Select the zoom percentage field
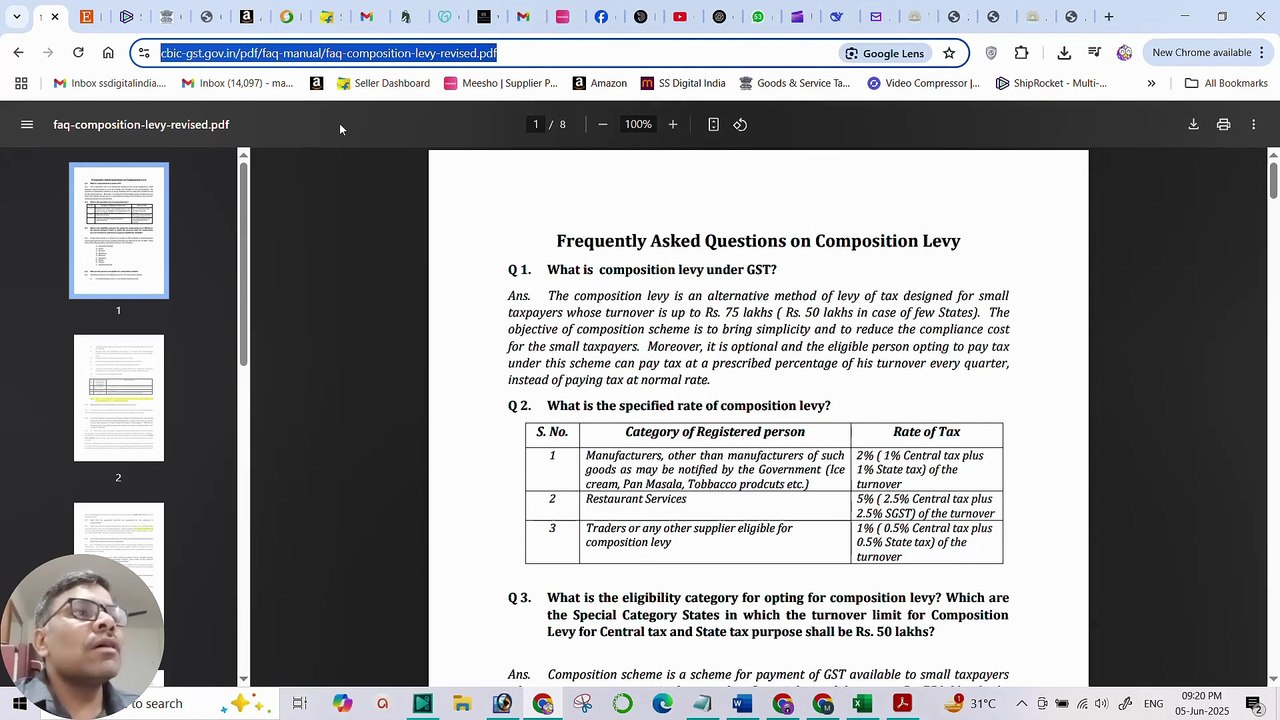The width and height of the screenshot is (1280, 720). [638, 125]
